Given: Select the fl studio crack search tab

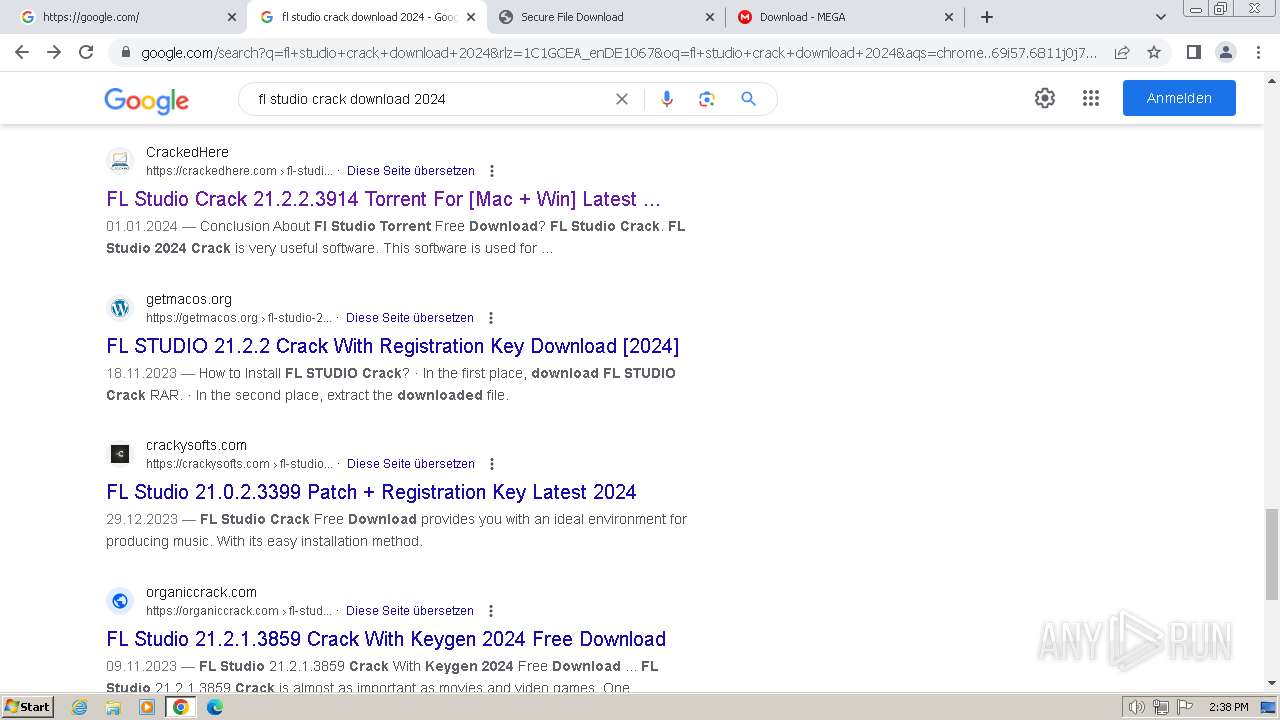Looking at the screenshot, I should (x=366, y=17).
